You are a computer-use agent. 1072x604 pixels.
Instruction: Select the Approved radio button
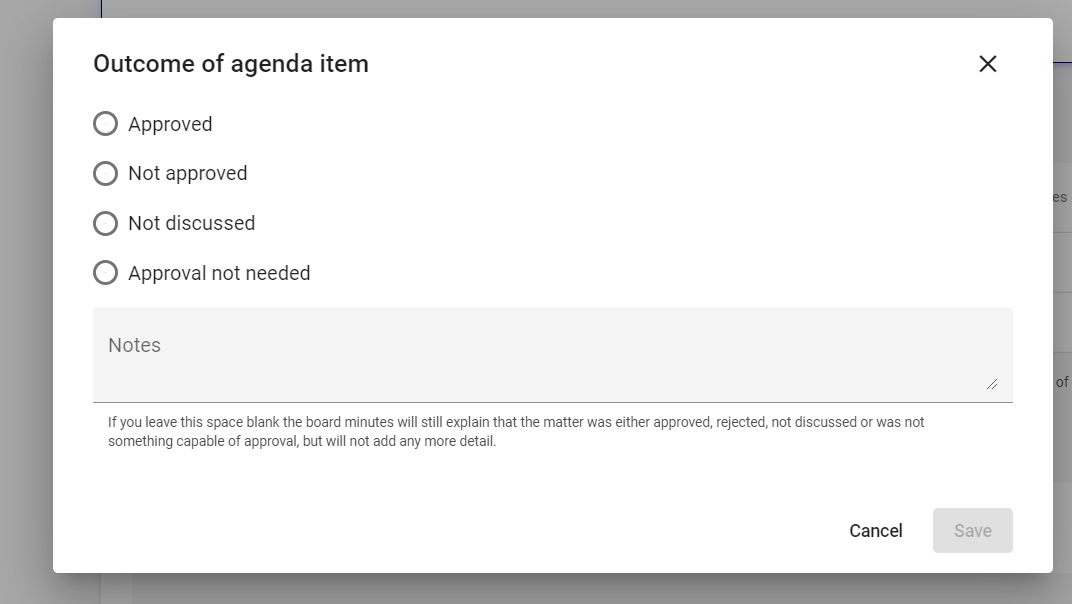click(x=105, y=124)
